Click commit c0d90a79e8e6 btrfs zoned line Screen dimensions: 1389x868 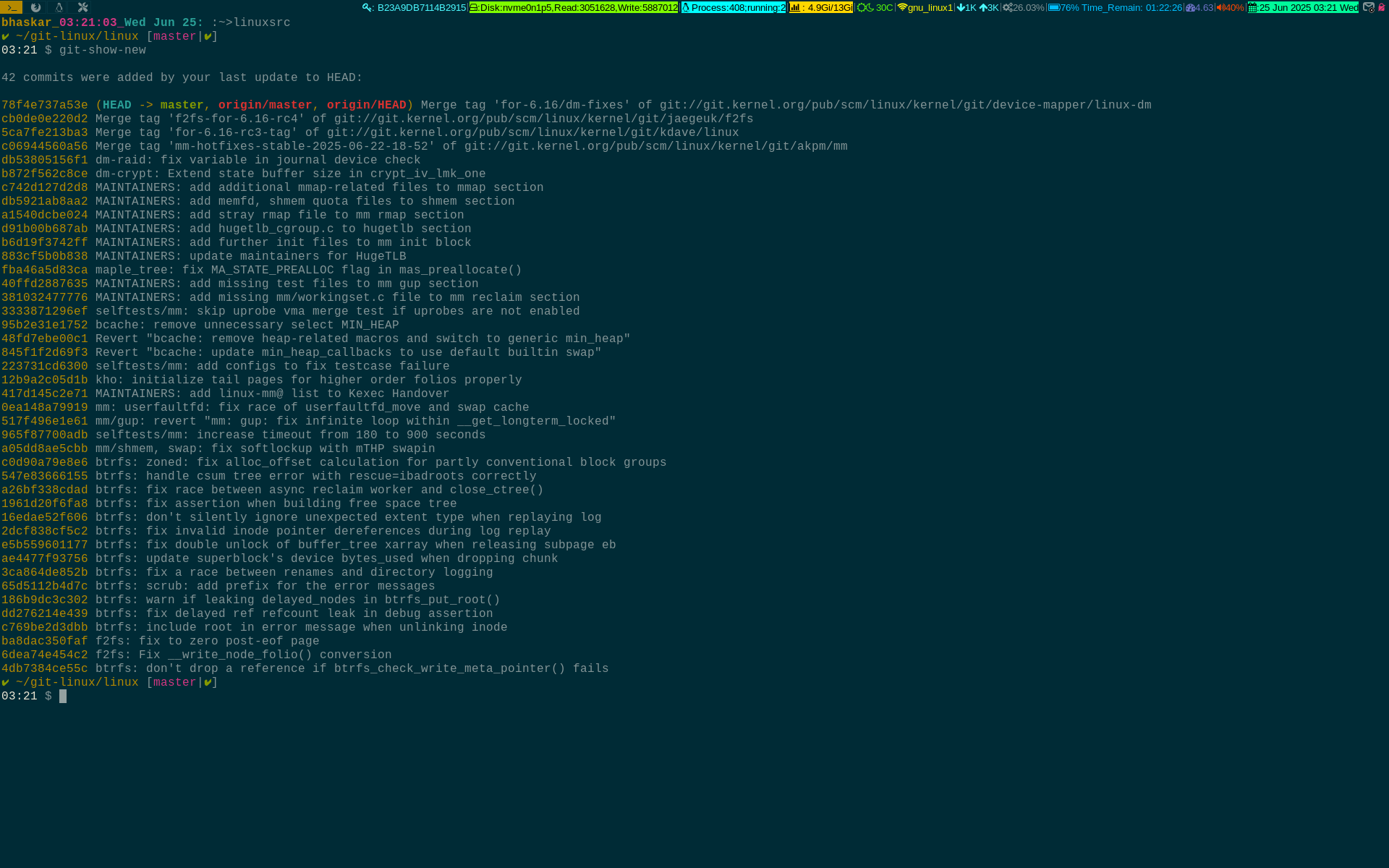tap(334, 462)
